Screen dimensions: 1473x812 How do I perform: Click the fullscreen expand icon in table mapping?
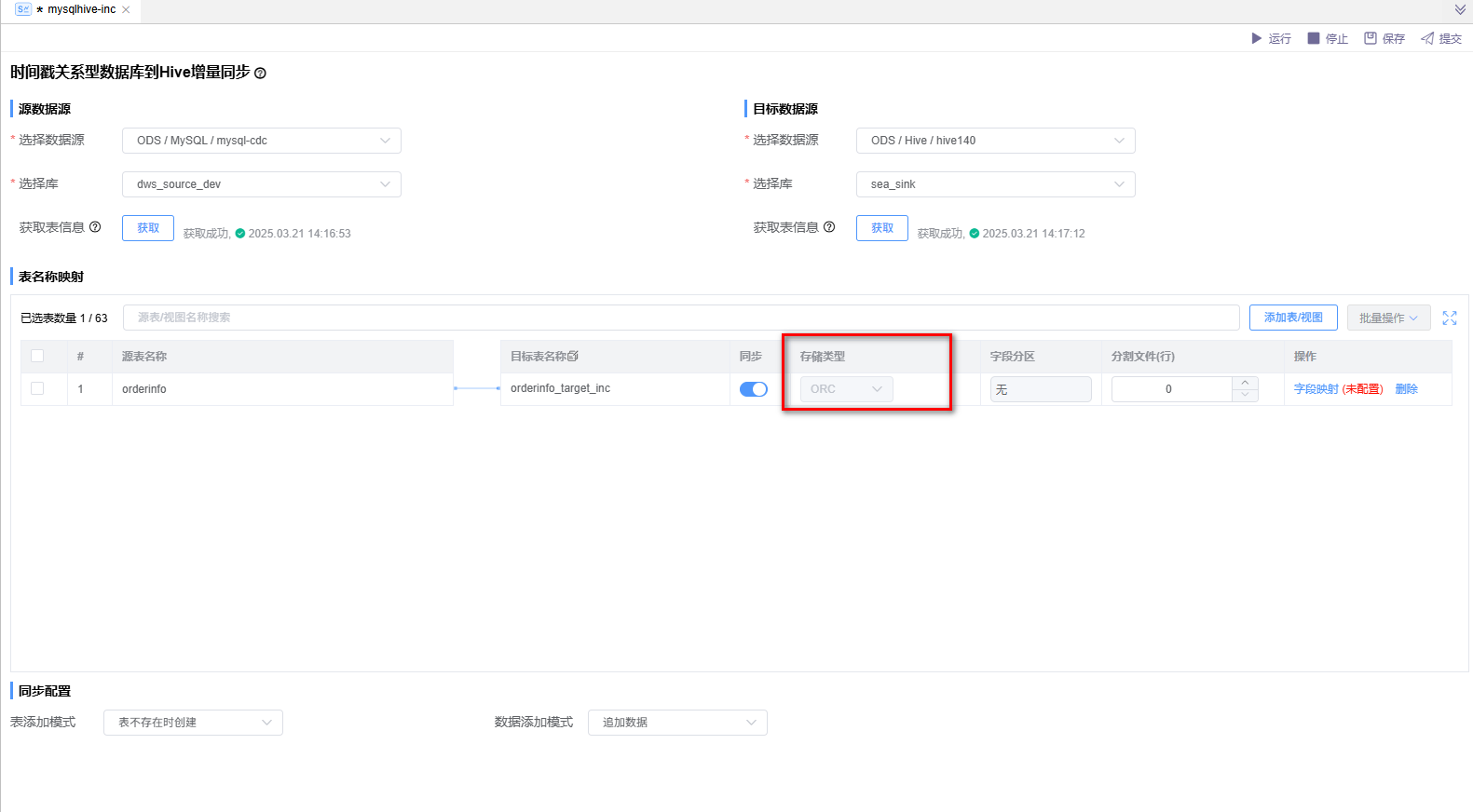(x=1450, y=318)
